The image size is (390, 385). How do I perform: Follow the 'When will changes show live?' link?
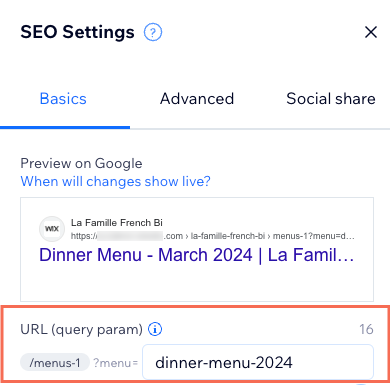pos(115,182)
